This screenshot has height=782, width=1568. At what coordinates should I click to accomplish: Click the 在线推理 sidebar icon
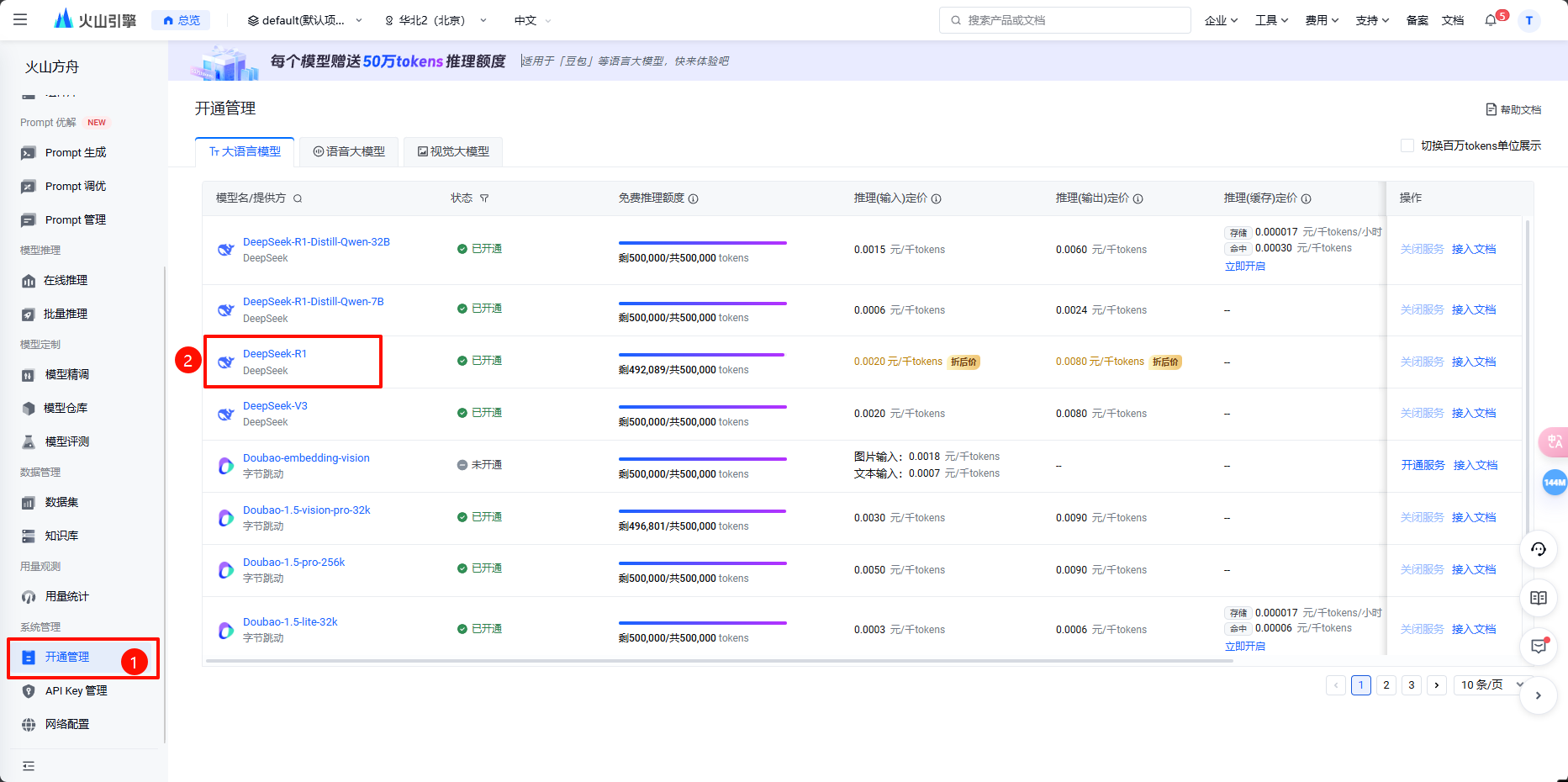coord(29,281)
